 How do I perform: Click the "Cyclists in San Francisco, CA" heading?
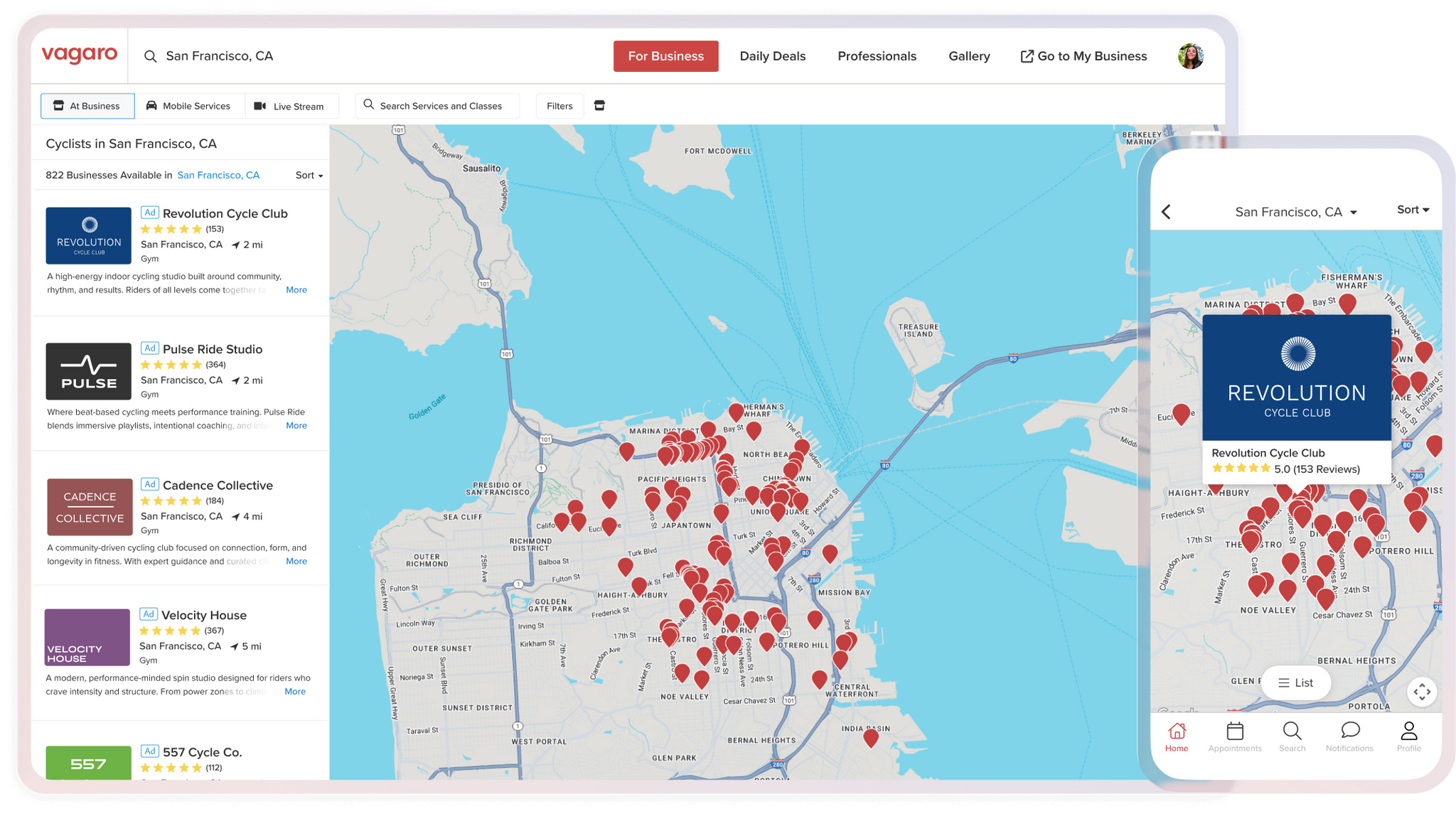[131, 144]
